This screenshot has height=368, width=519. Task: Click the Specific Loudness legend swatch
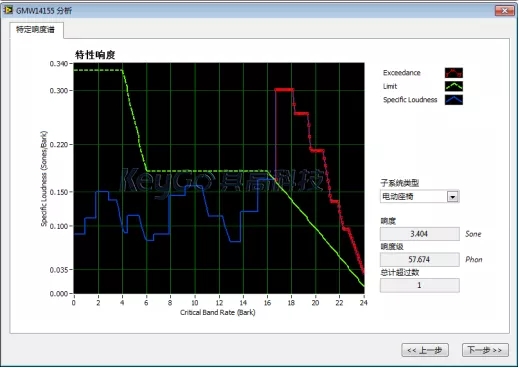[454, 100]
